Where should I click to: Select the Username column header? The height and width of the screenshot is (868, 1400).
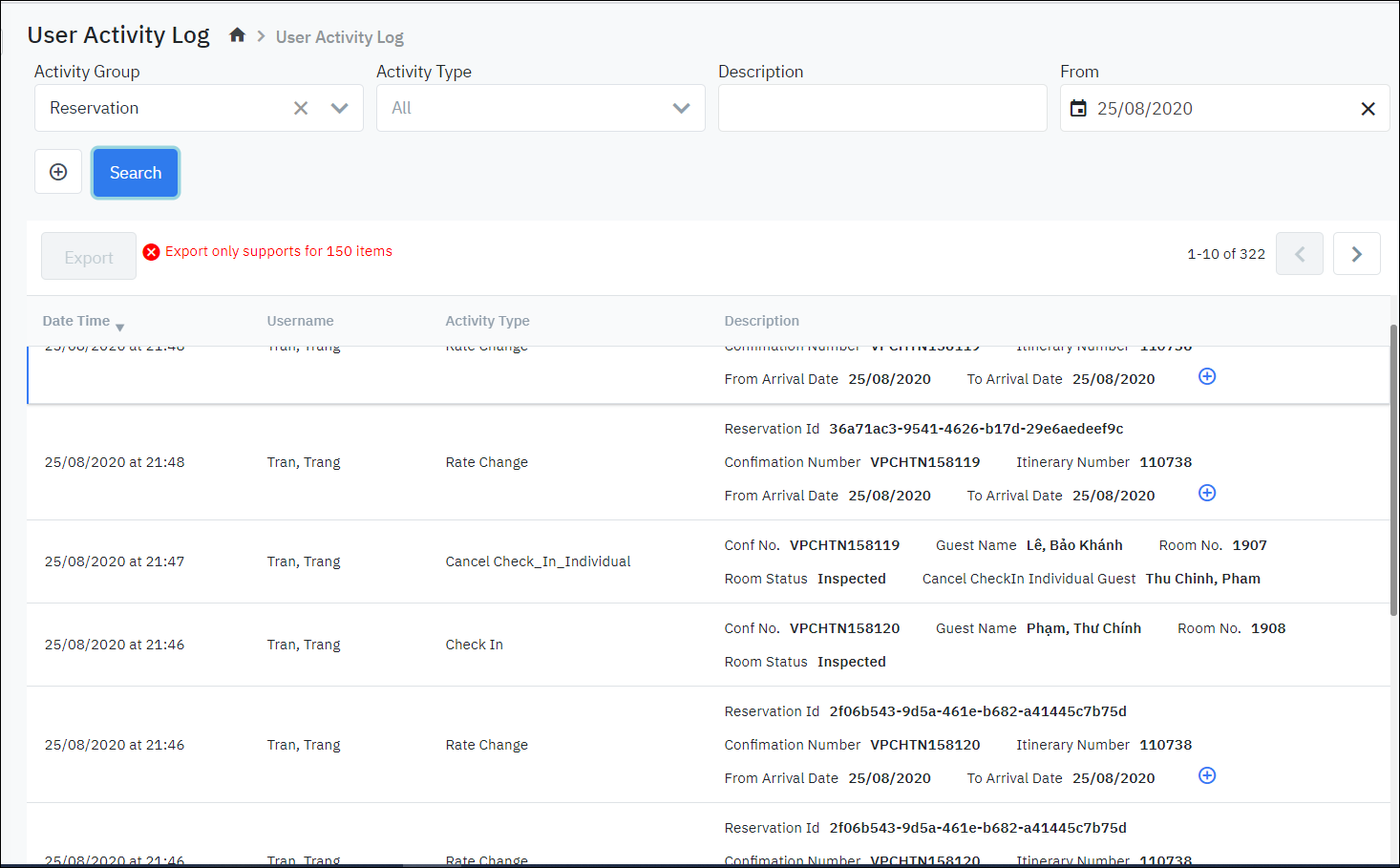point(300,321)
